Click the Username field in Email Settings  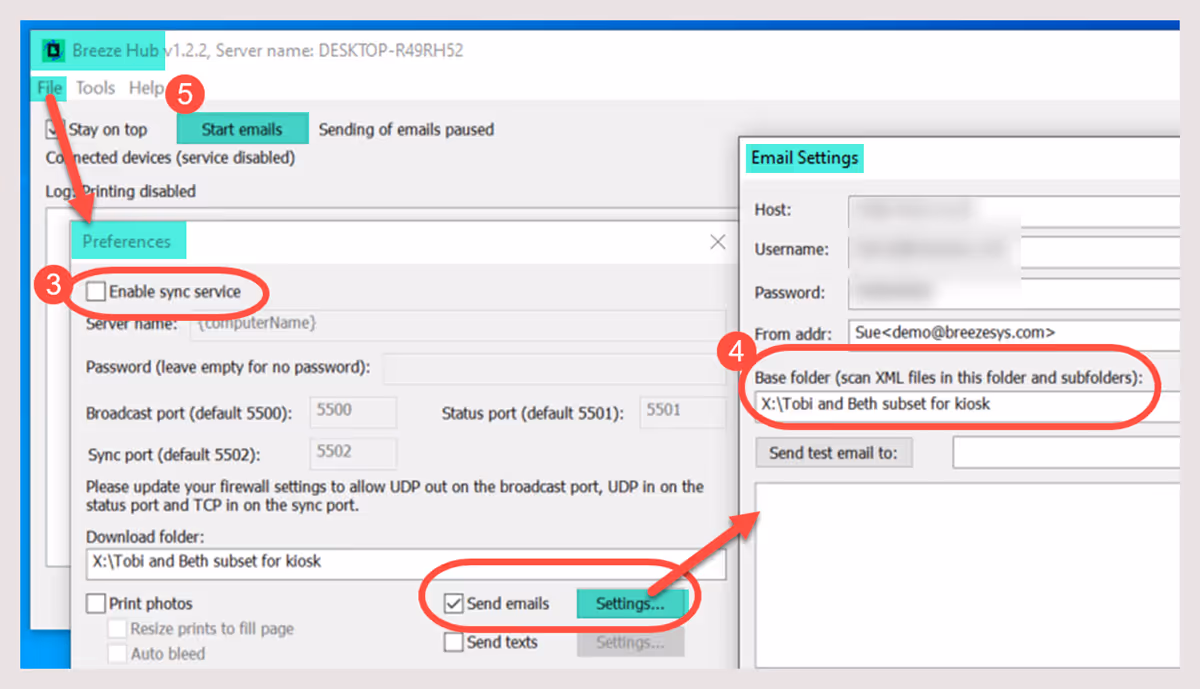1014,251
